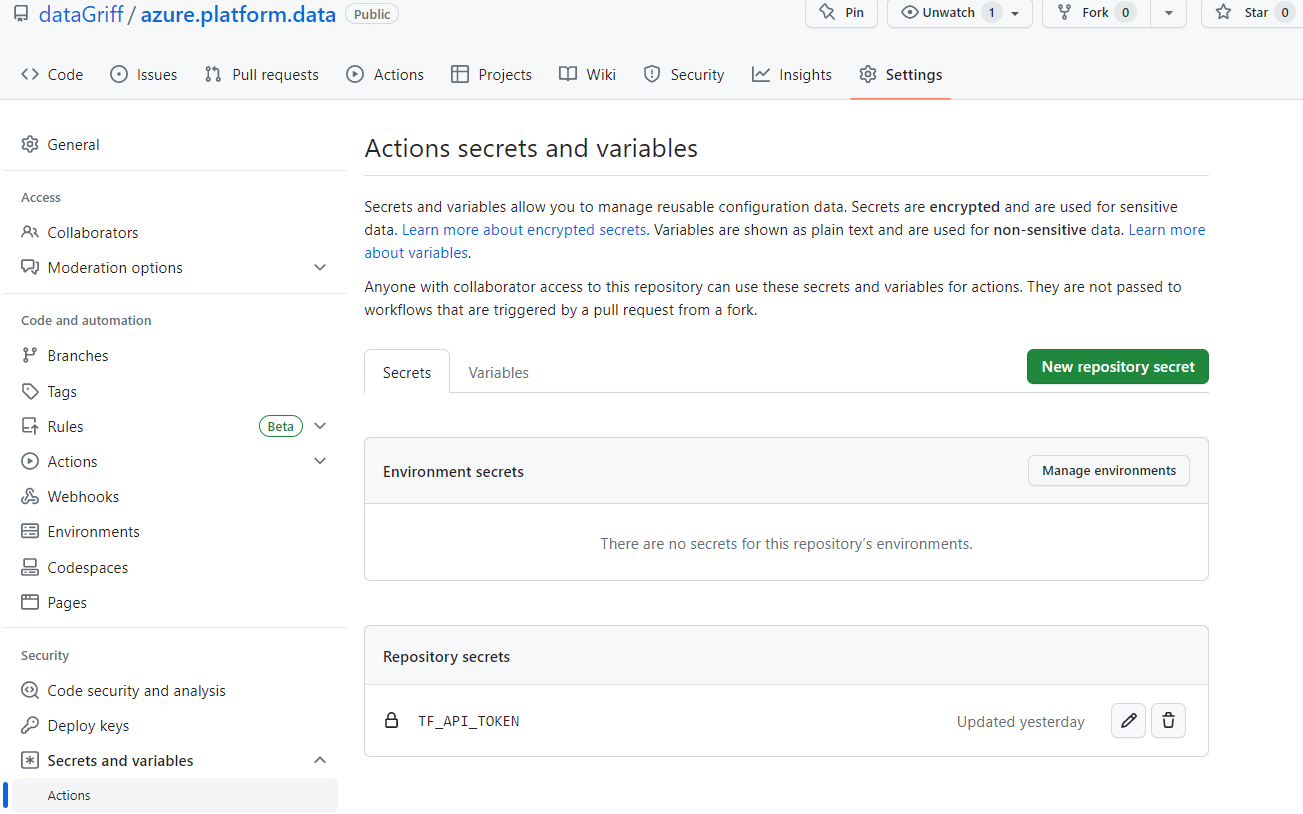View the Projects tab

492,74
